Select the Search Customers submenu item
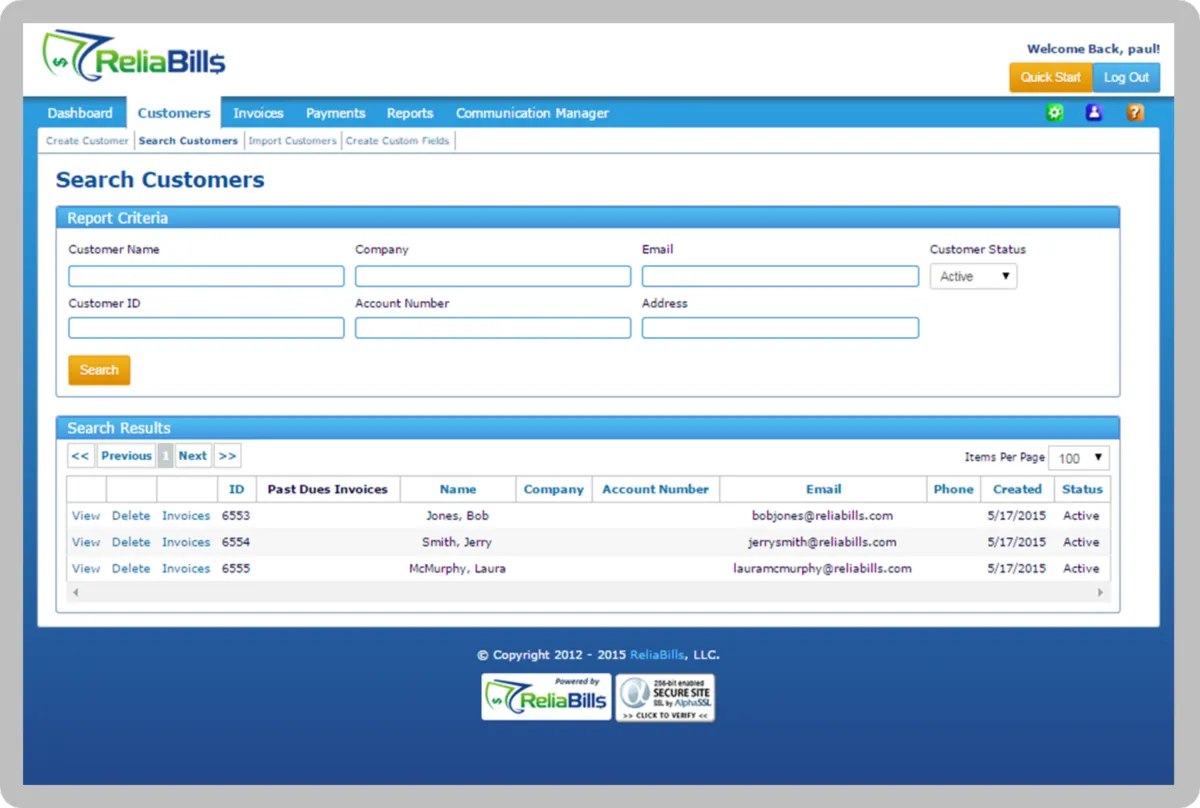 [188, 141]
